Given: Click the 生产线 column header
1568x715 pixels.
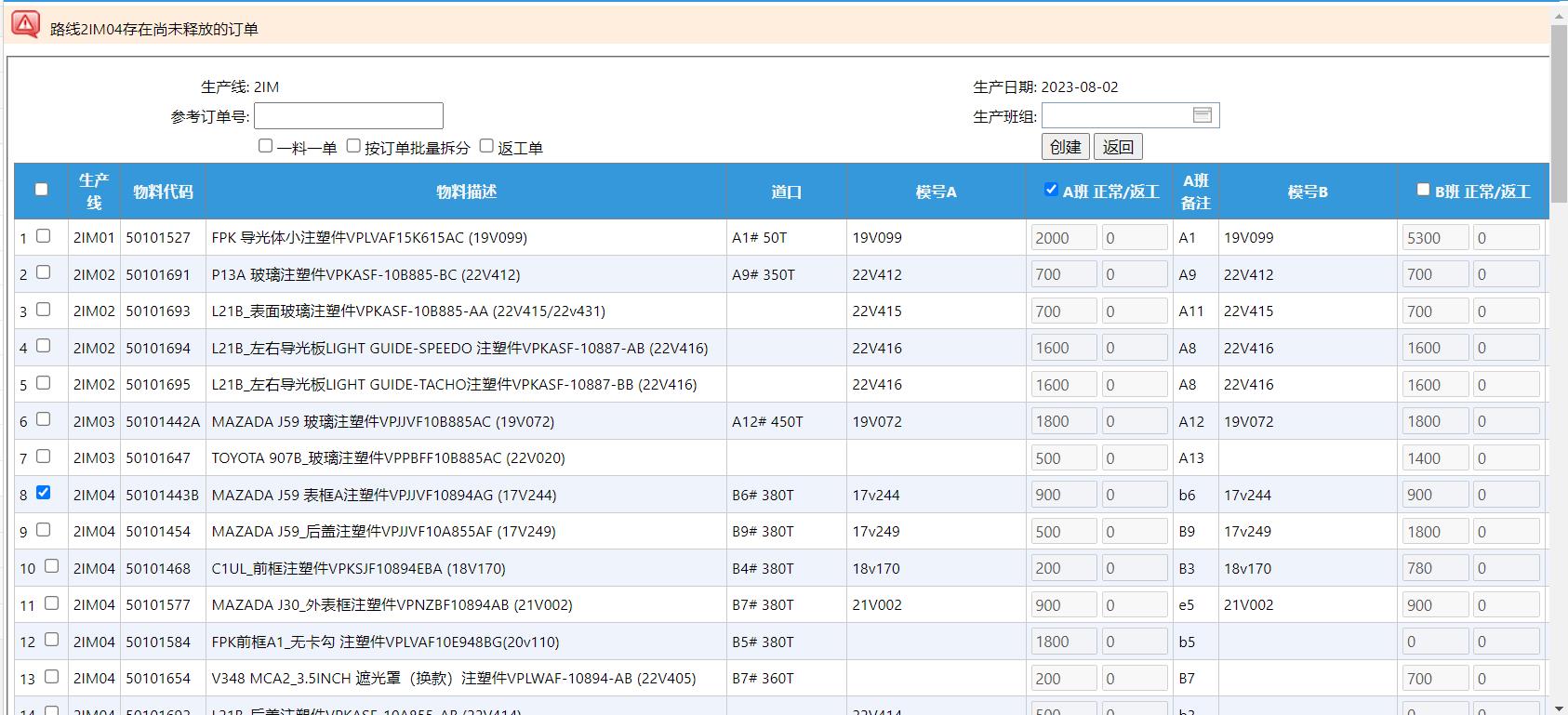Looking at the screenshot, I should tap(94, 191).
